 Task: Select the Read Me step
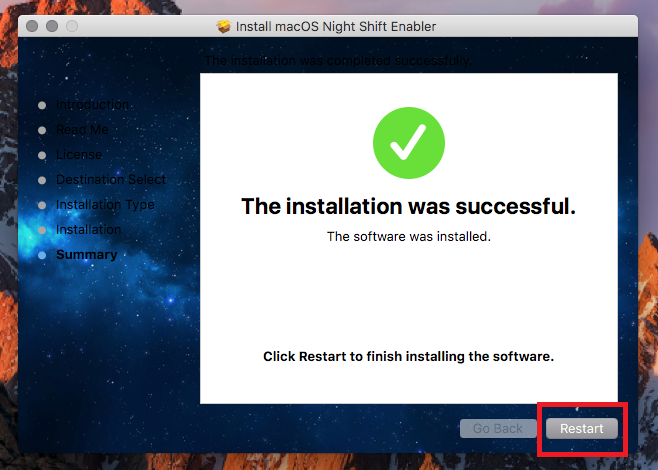coord(82,130)
